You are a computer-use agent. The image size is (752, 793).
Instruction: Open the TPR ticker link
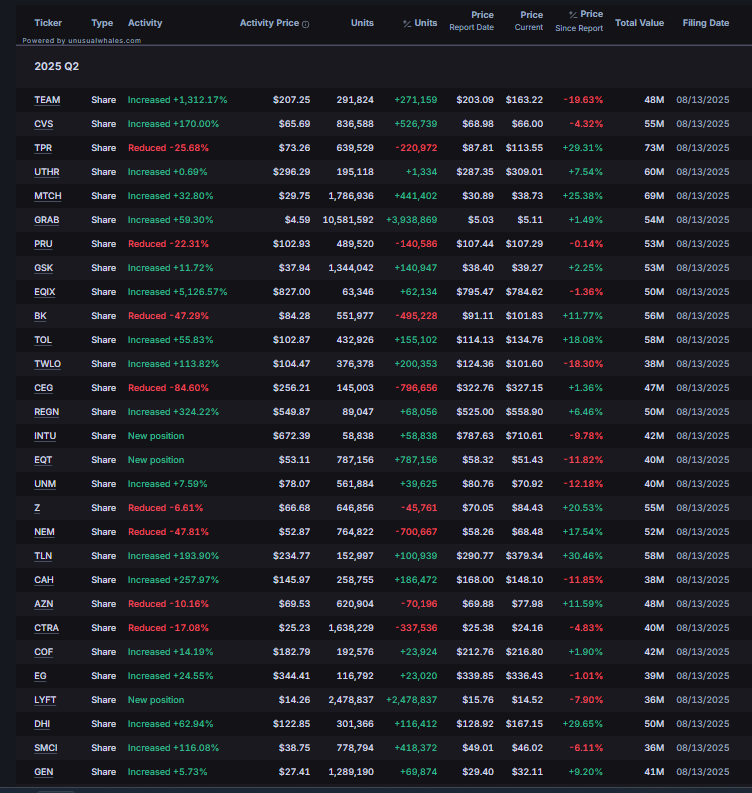coord(43,148)
